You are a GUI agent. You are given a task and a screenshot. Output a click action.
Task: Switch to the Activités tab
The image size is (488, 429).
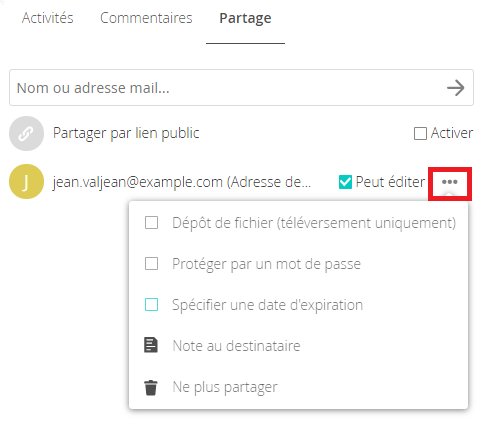click(x=48, y=18)
